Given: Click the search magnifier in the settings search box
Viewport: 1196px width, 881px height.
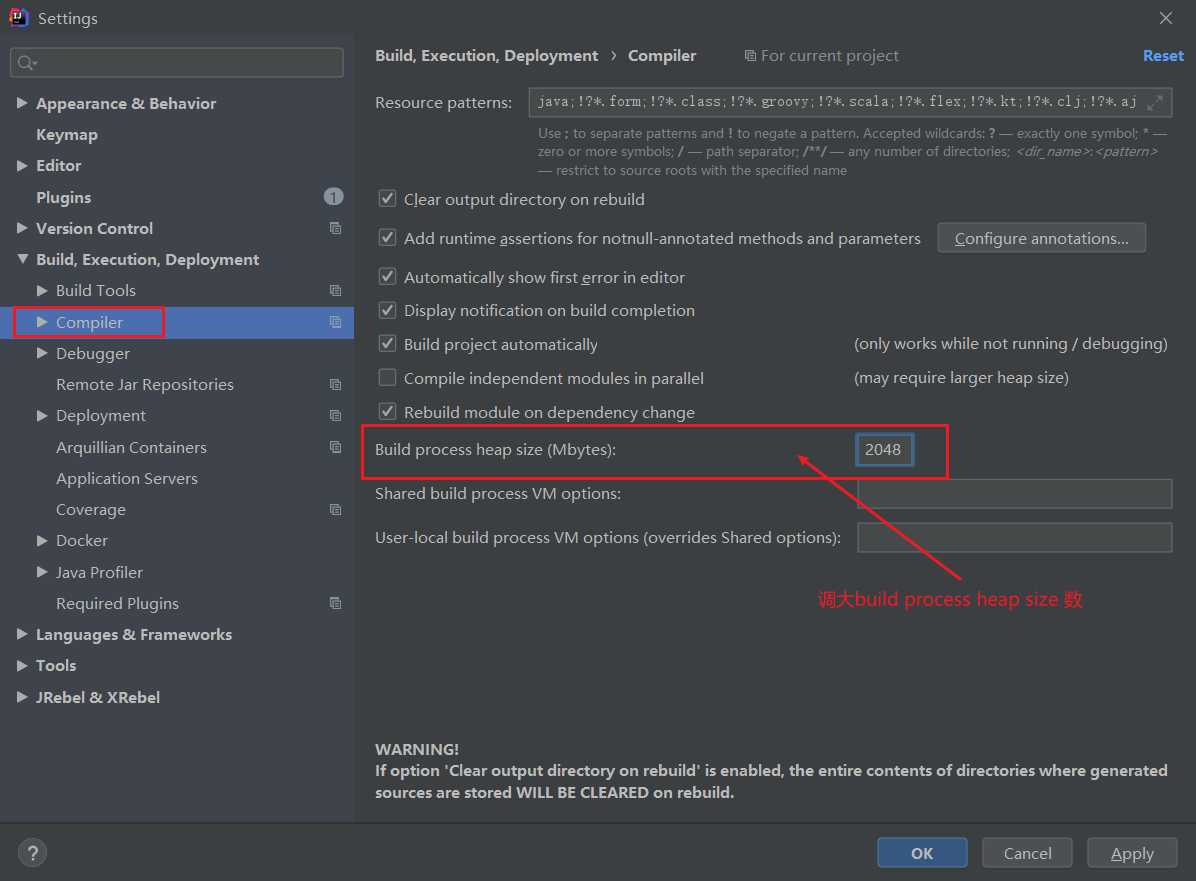Looking at the screenshot, I should [x=25, y=62].
